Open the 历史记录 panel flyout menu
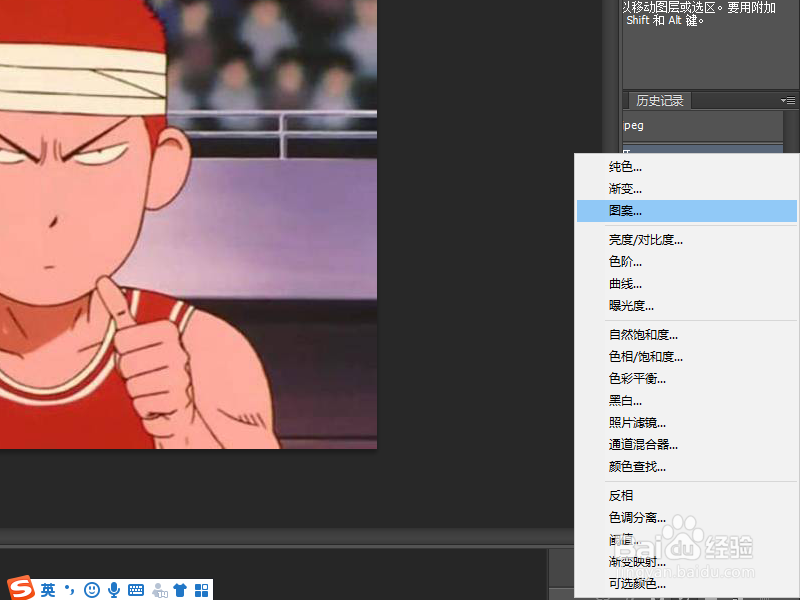The height and width of the screenshot is (600, 800). (788, 101)
